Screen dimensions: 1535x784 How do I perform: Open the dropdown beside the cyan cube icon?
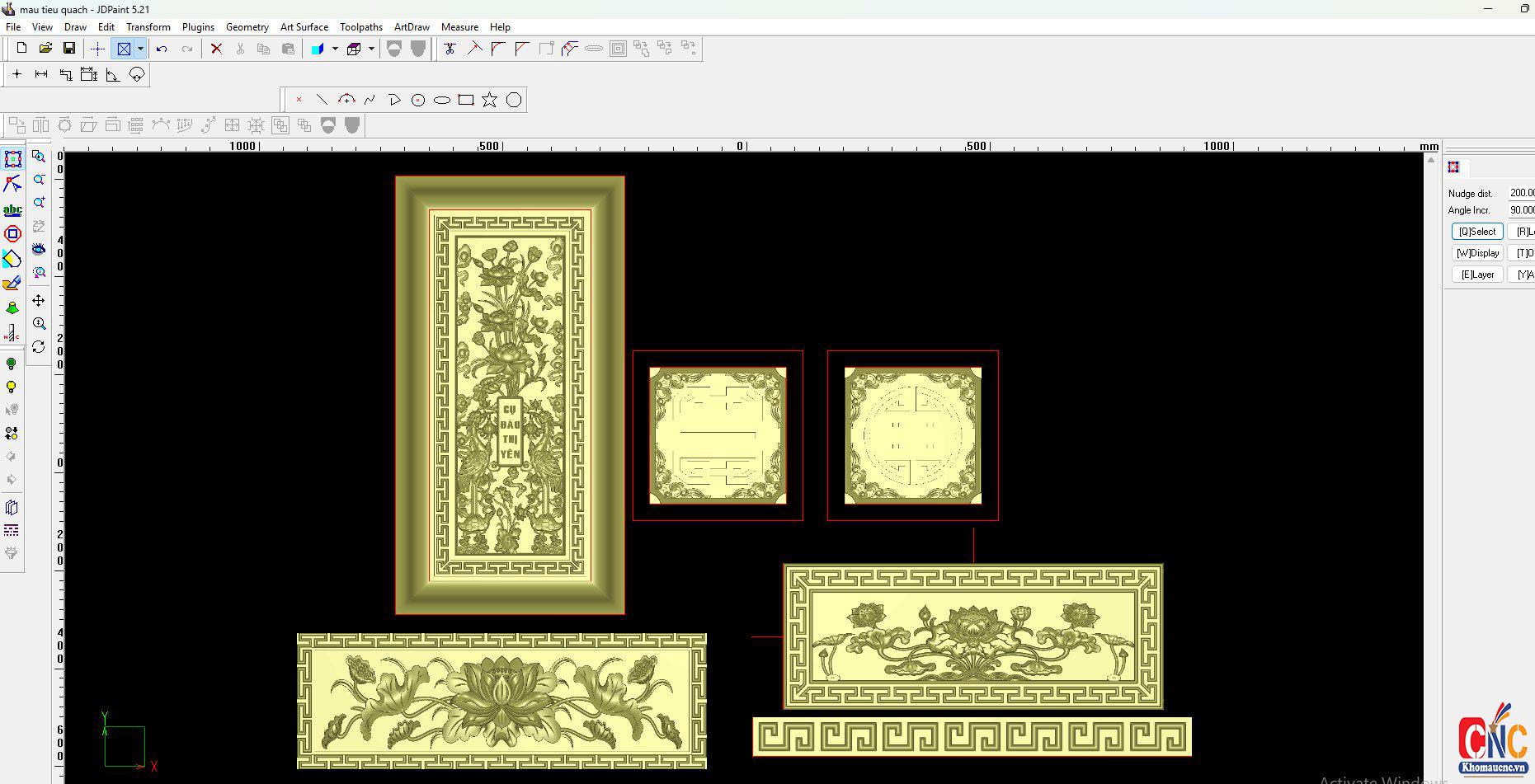pyautogui.click(x=335, y=49)
